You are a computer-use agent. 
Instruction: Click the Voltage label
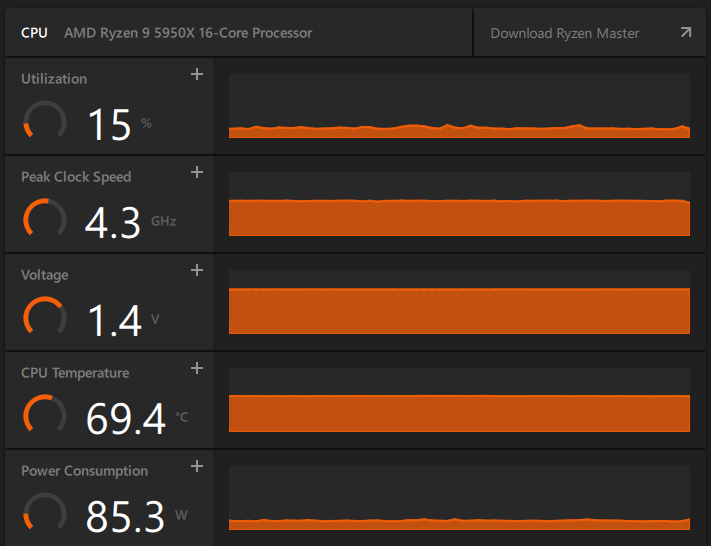click(x=44, y=275)
